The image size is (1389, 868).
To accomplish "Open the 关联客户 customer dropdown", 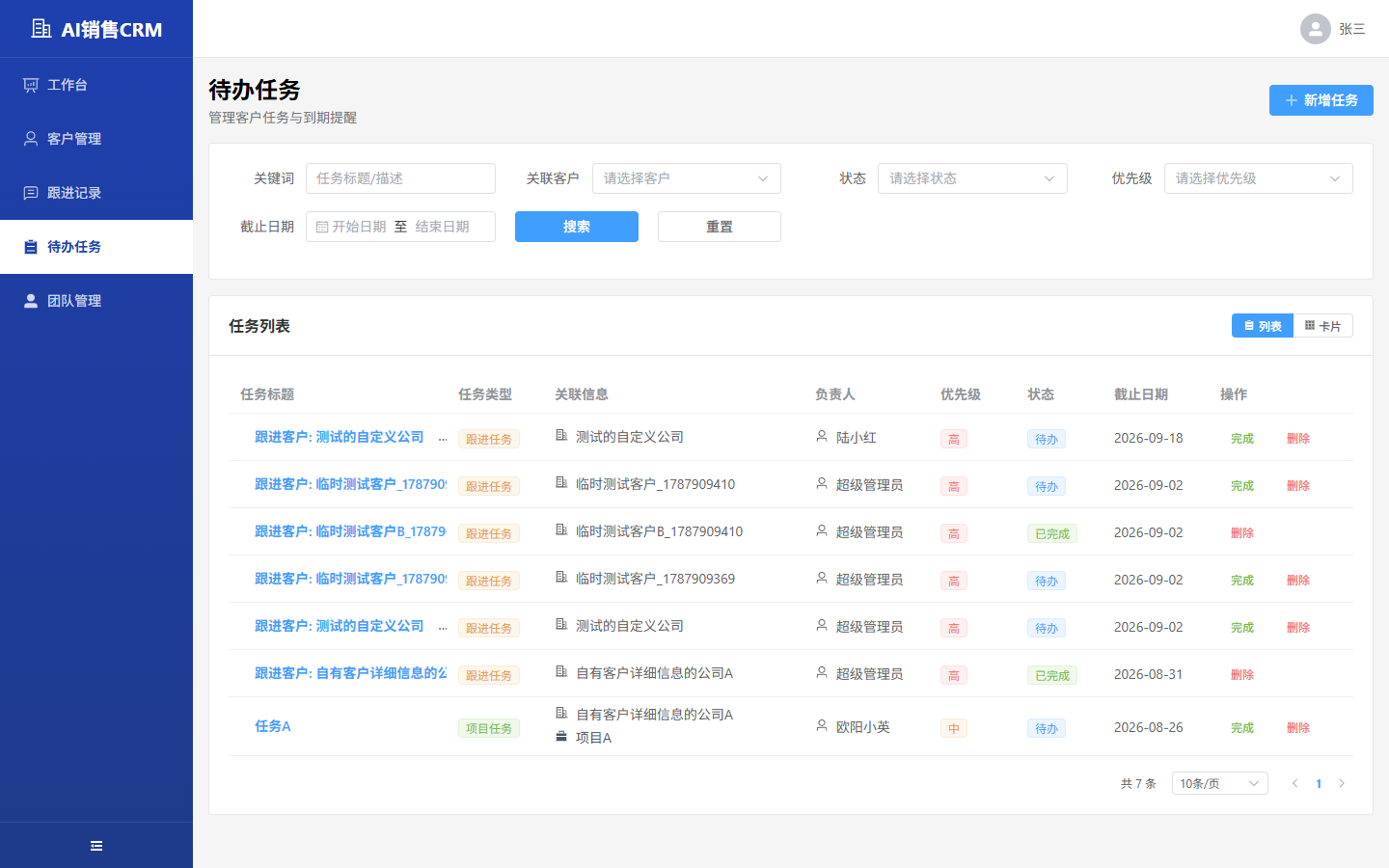I will [687, 178].
